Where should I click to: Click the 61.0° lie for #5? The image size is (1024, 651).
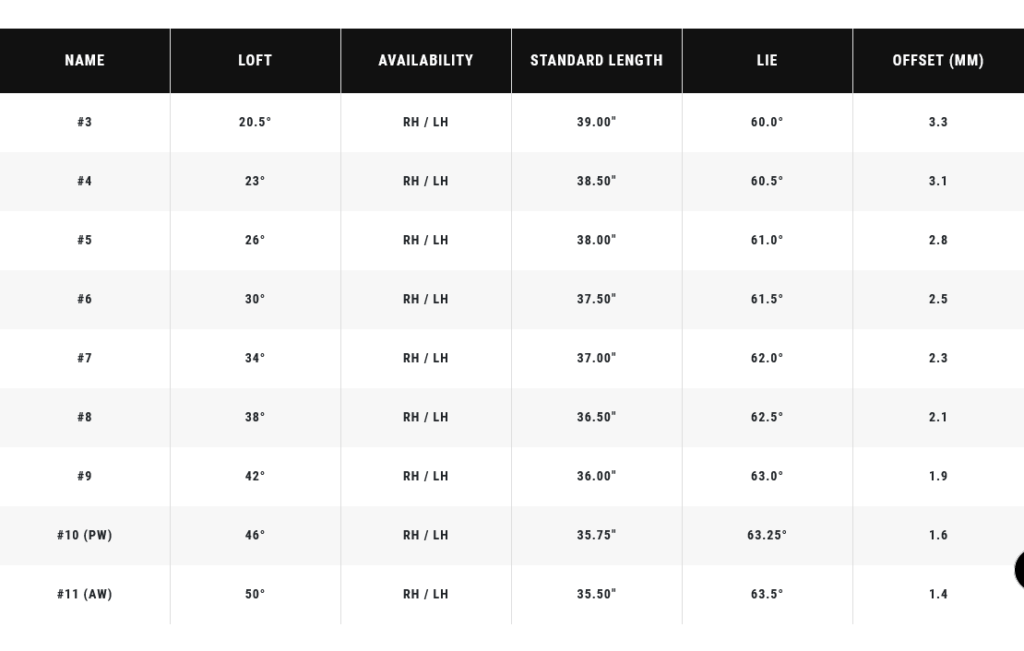(x=767, y=240)
